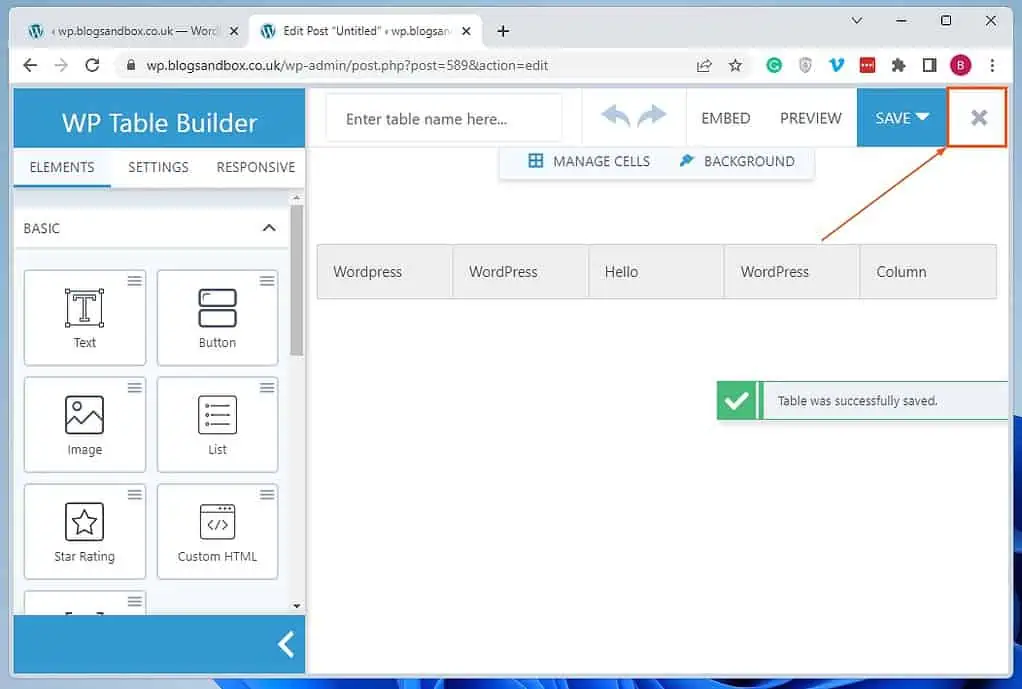Add a Text element to the table

pos(85,317)
